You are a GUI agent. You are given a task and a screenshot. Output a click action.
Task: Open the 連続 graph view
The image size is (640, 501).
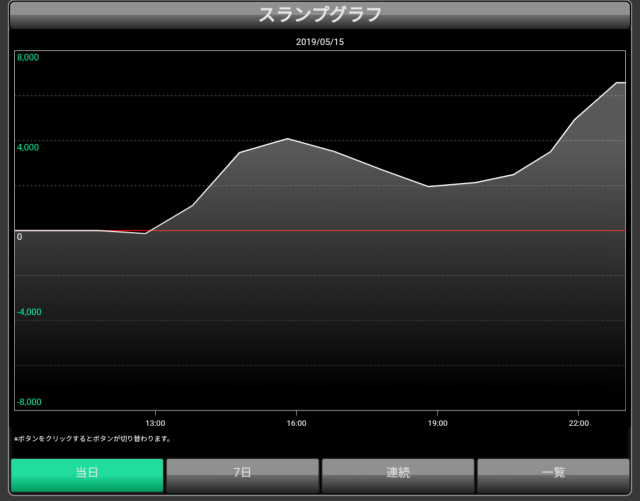click(x=398, y=474)
